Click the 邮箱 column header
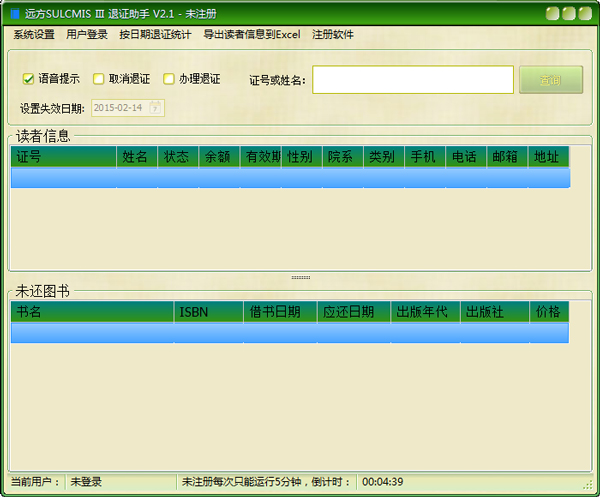Viewport: 600px width, 497px height. pos(508,157)
